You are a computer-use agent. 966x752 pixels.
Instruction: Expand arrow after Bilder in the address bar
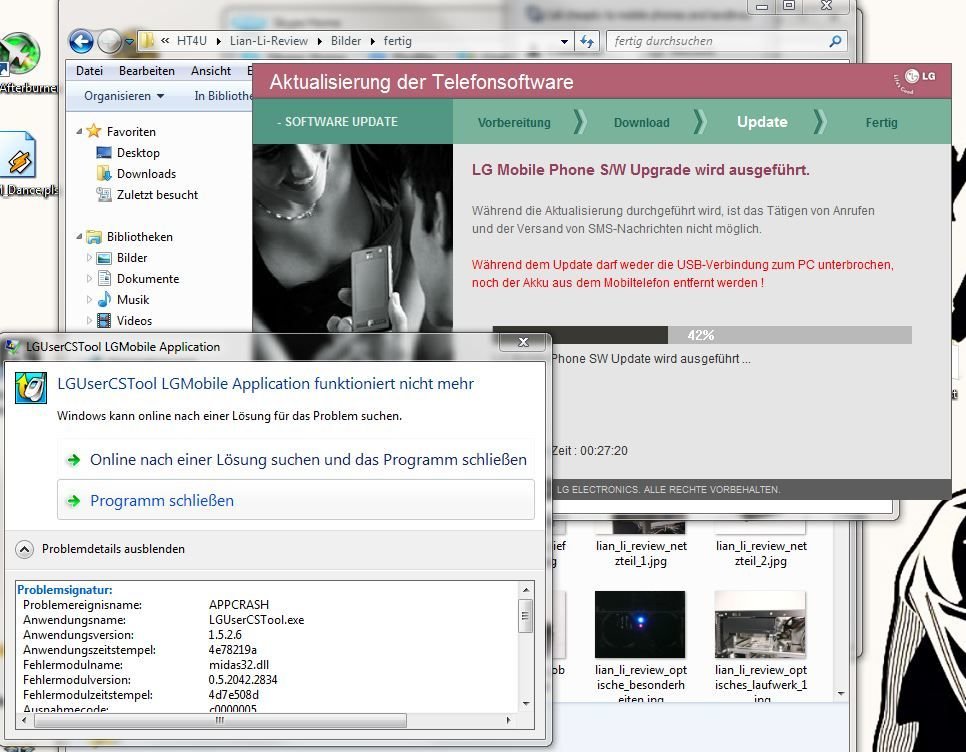372,41
